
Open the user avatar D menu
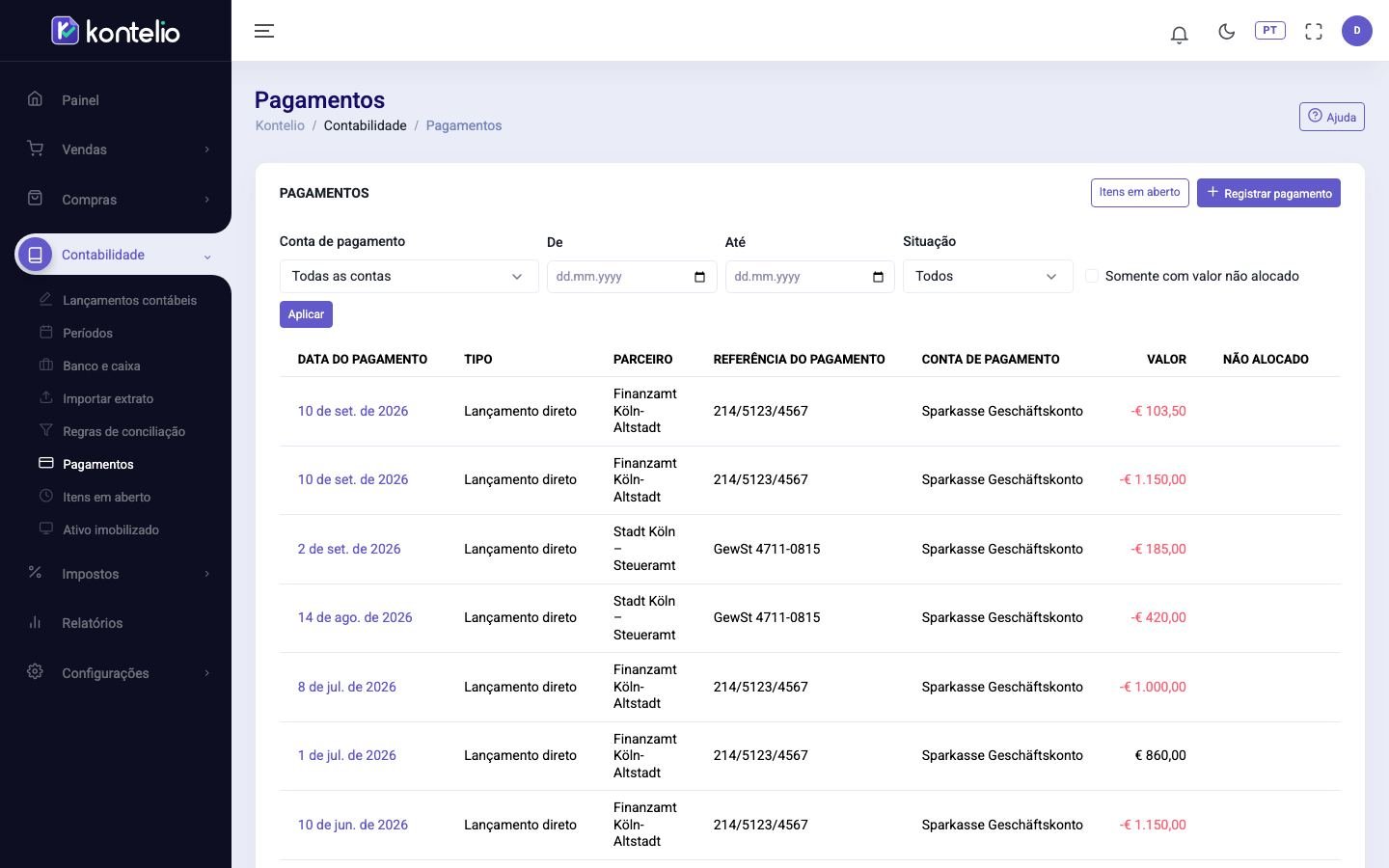point(1357,31)
